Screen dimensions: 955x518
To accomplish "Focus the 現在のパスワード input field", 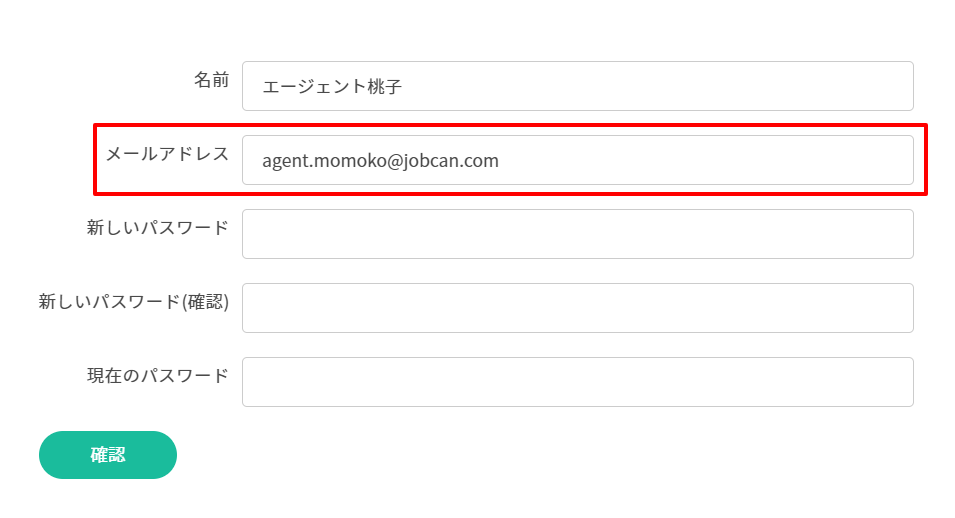I will point(577,382).
